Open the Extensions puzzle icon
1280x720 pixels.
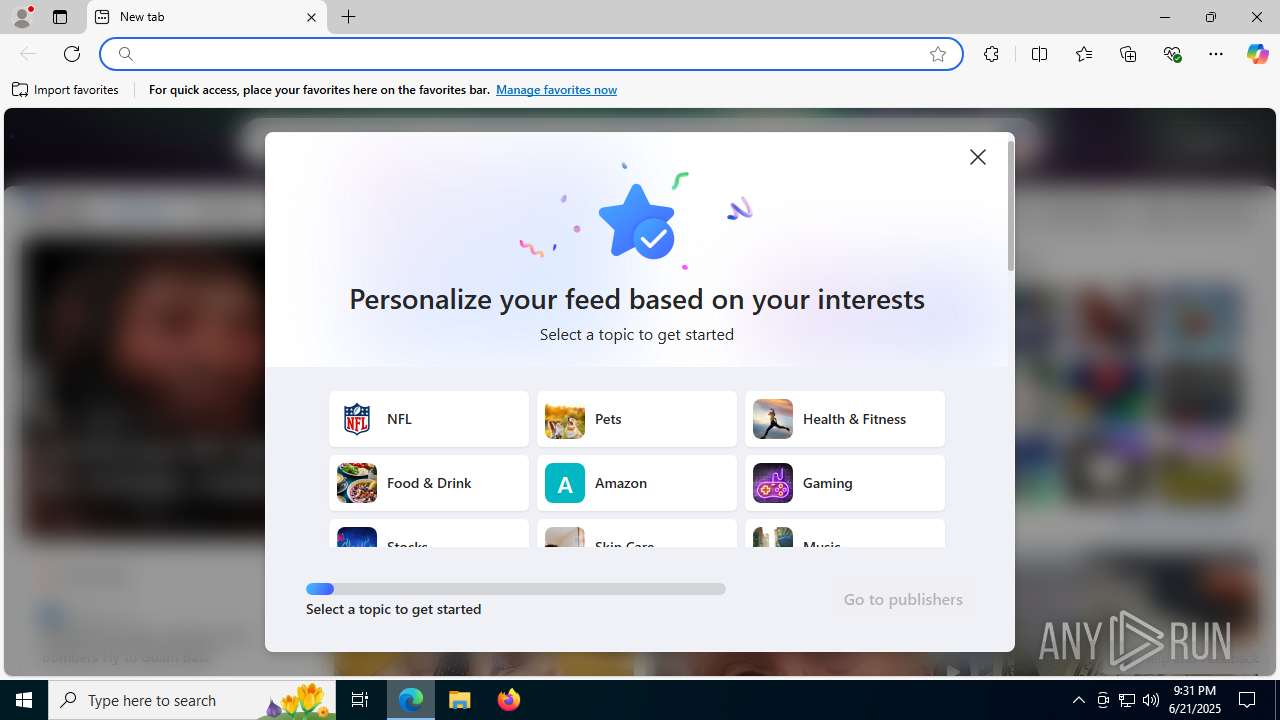[x=991, y=54]
